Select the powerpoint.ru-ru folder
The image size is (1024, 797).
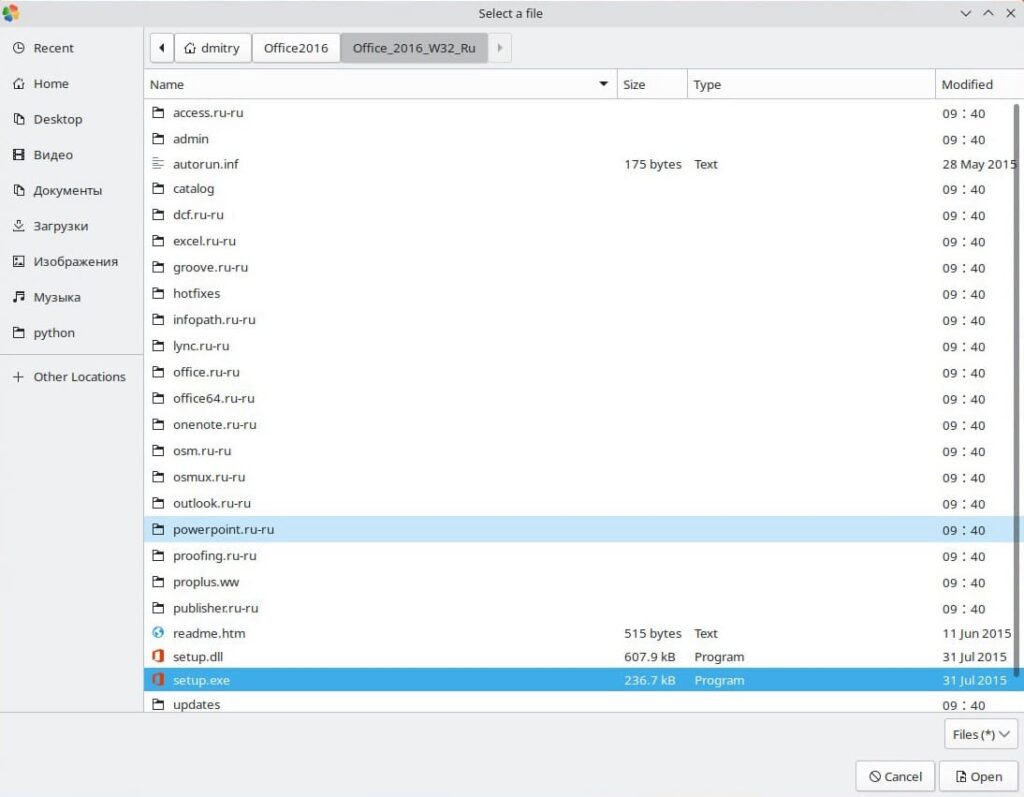tap(223, 530)
